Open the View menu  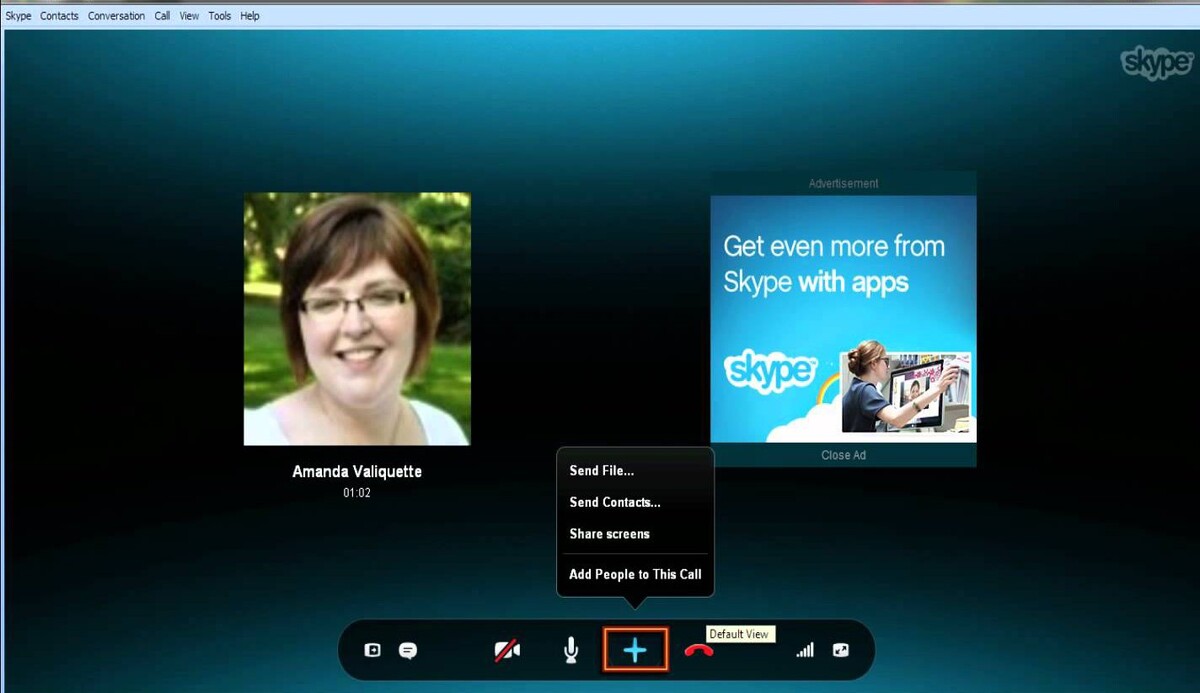(x=189, y=16)
